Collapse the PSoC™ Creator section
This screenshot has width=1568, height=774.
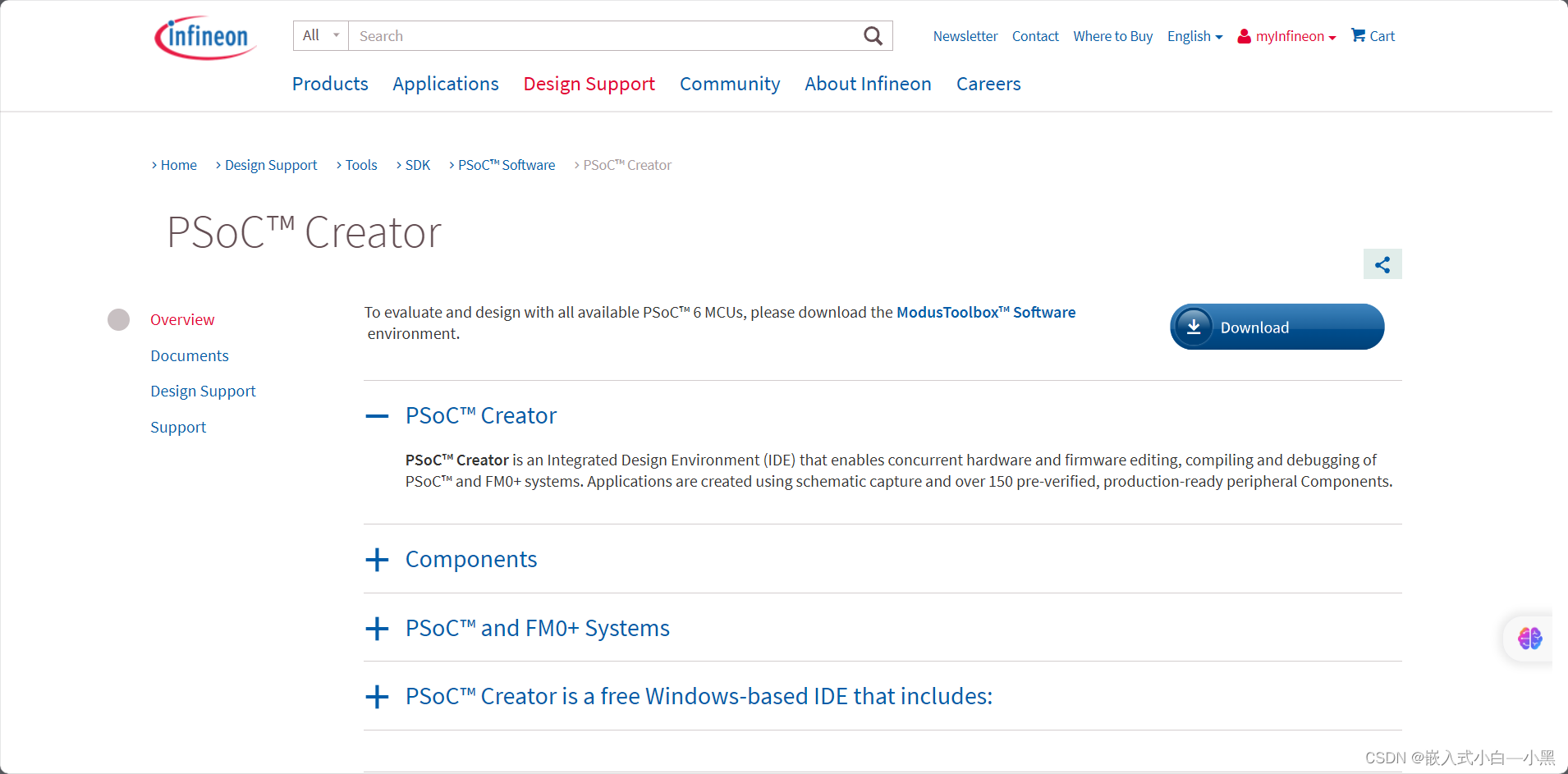[x=377, y=416]
